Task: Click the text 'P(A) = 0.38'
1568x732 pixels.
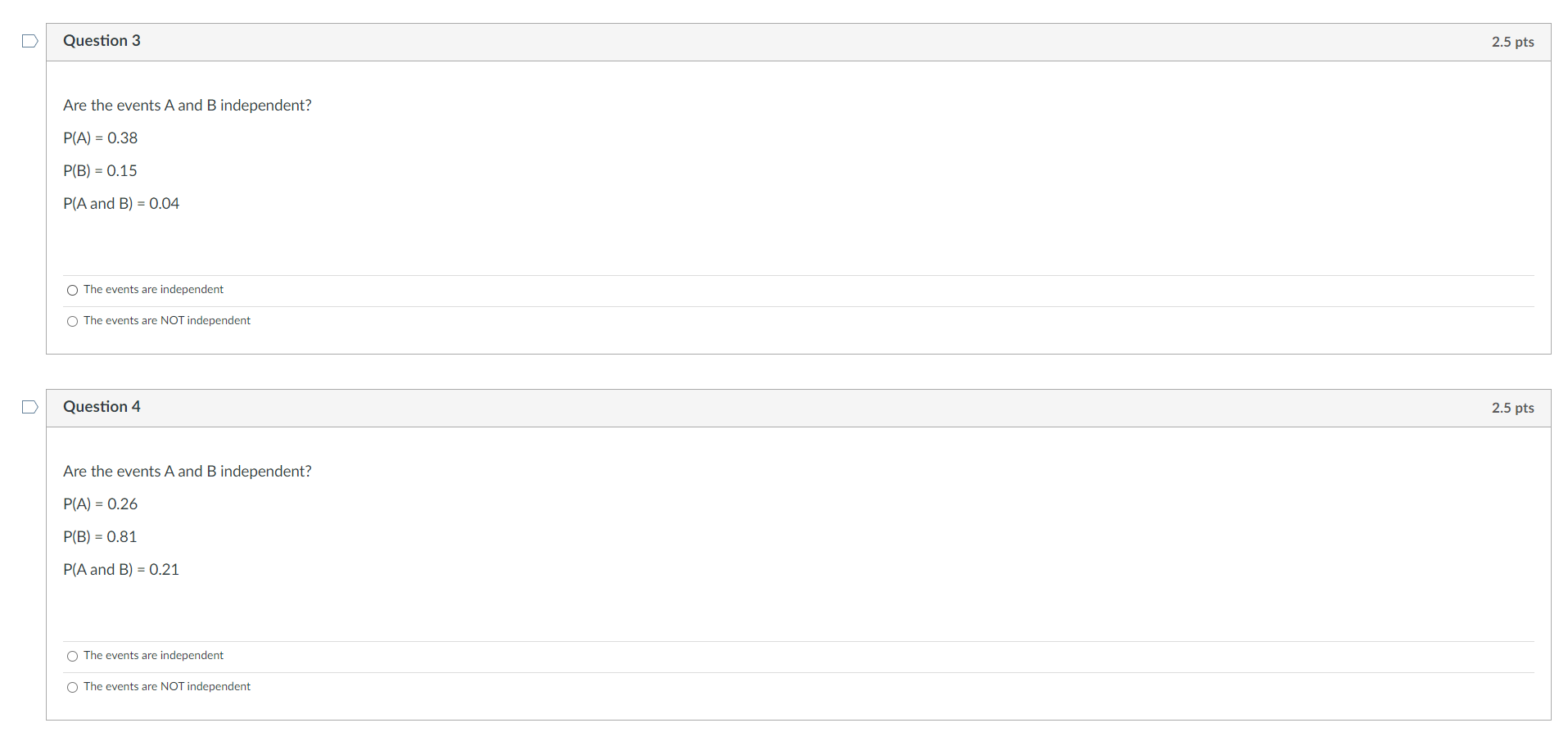Action: (99, 138)
